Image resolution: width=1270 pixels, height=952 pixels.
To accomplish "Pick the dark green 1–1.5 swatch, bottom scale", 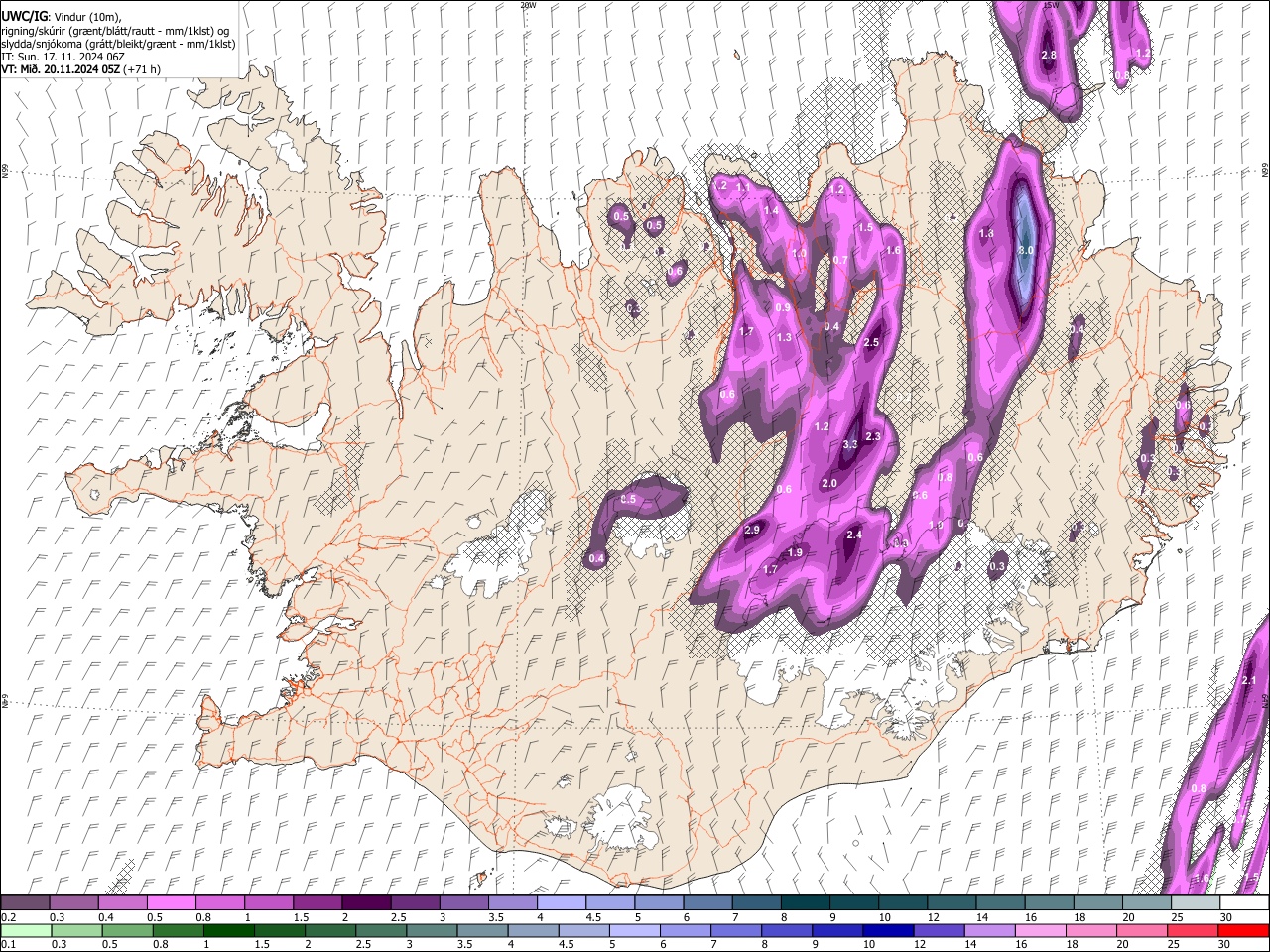I will click(228, 930).
